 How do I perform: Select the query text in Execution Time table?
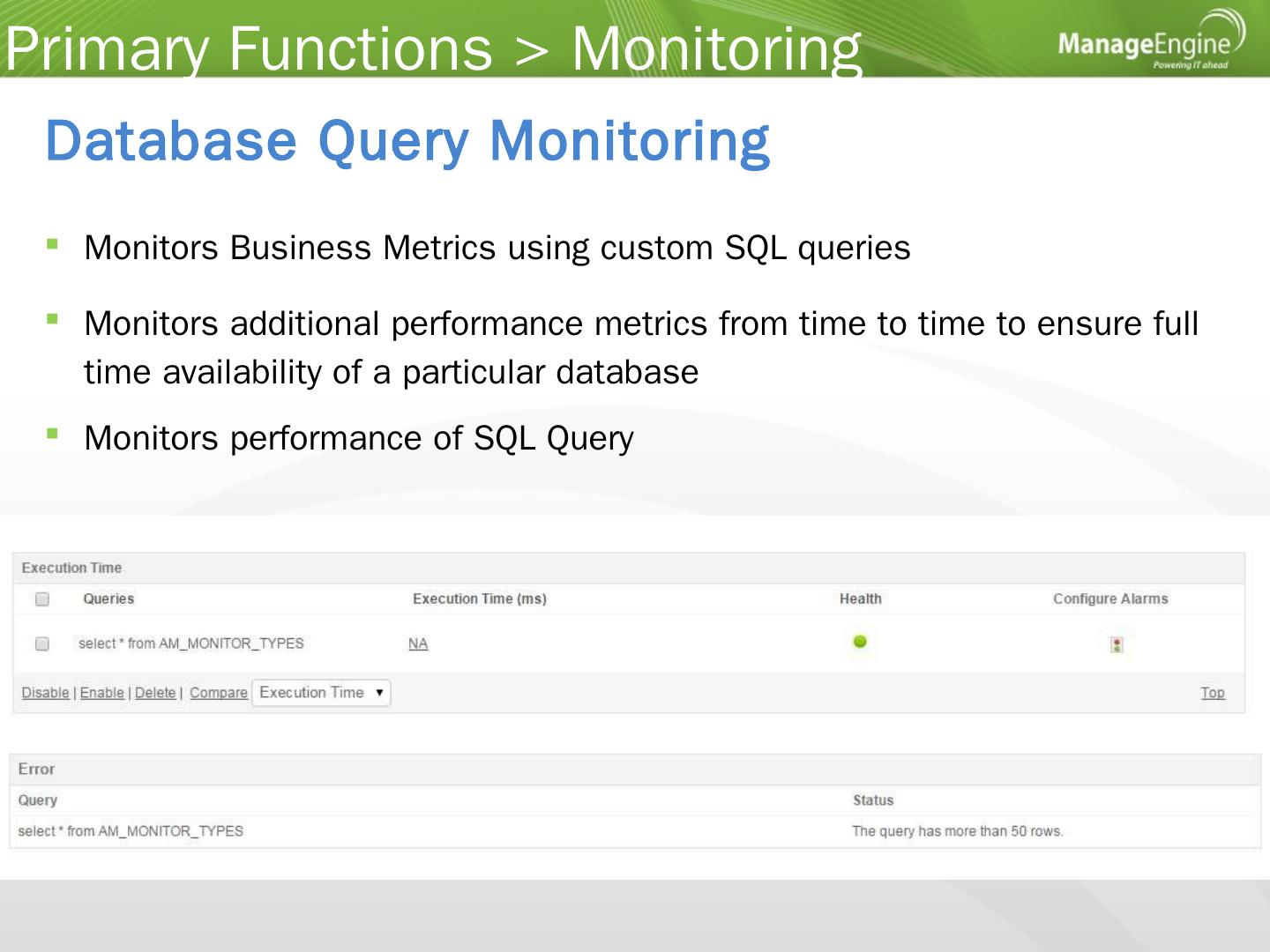coord(190,643)
